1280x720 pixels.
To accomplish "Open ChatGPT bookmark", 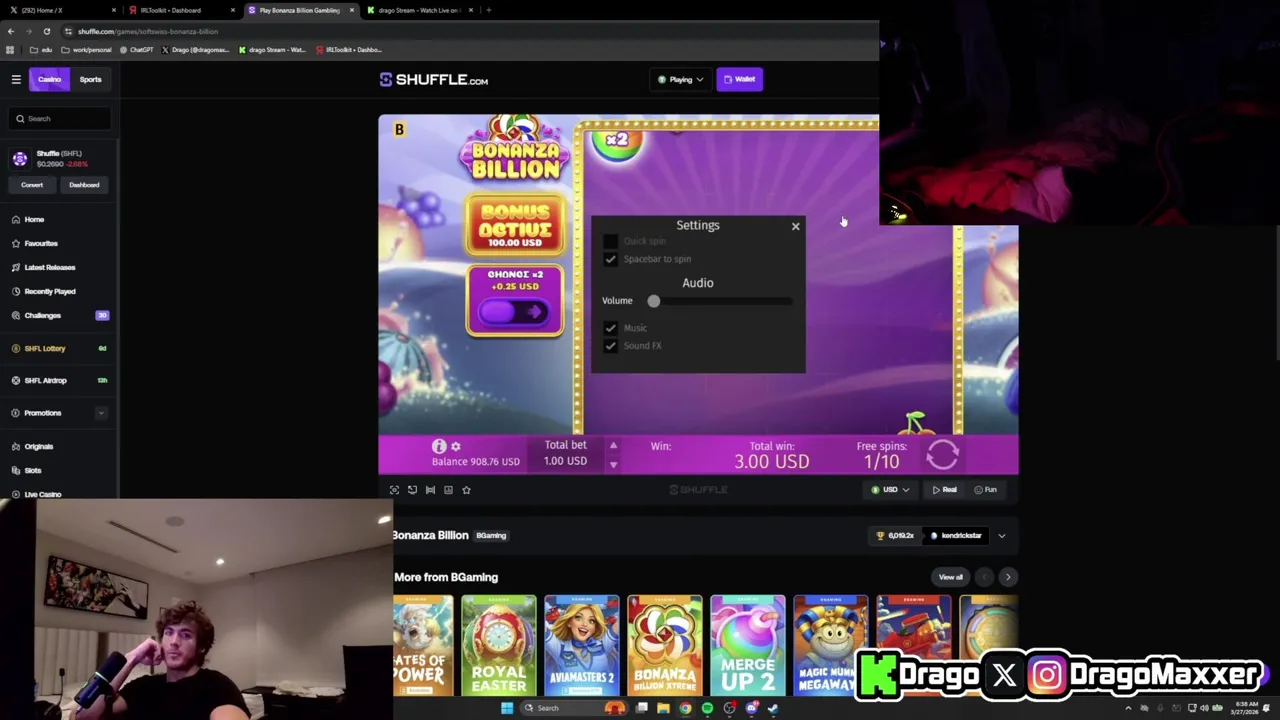I will pos(137,49).
